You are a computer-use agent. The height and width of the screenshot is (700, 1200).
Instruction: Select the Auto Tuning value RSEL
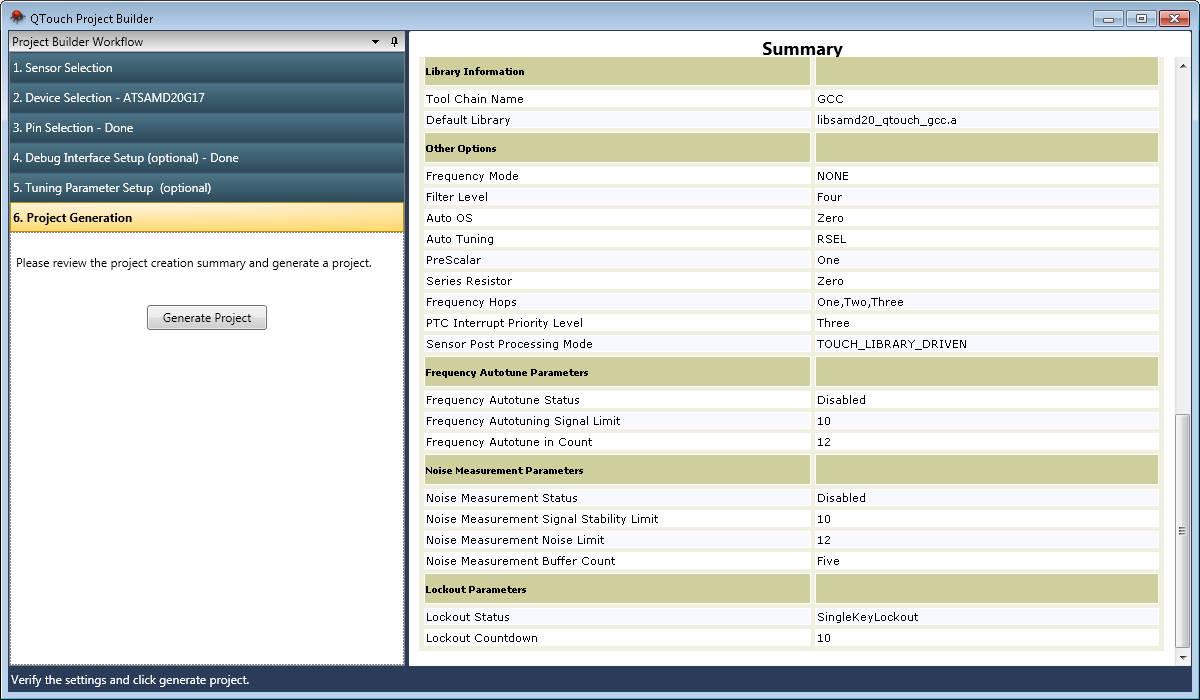point(831,239)
